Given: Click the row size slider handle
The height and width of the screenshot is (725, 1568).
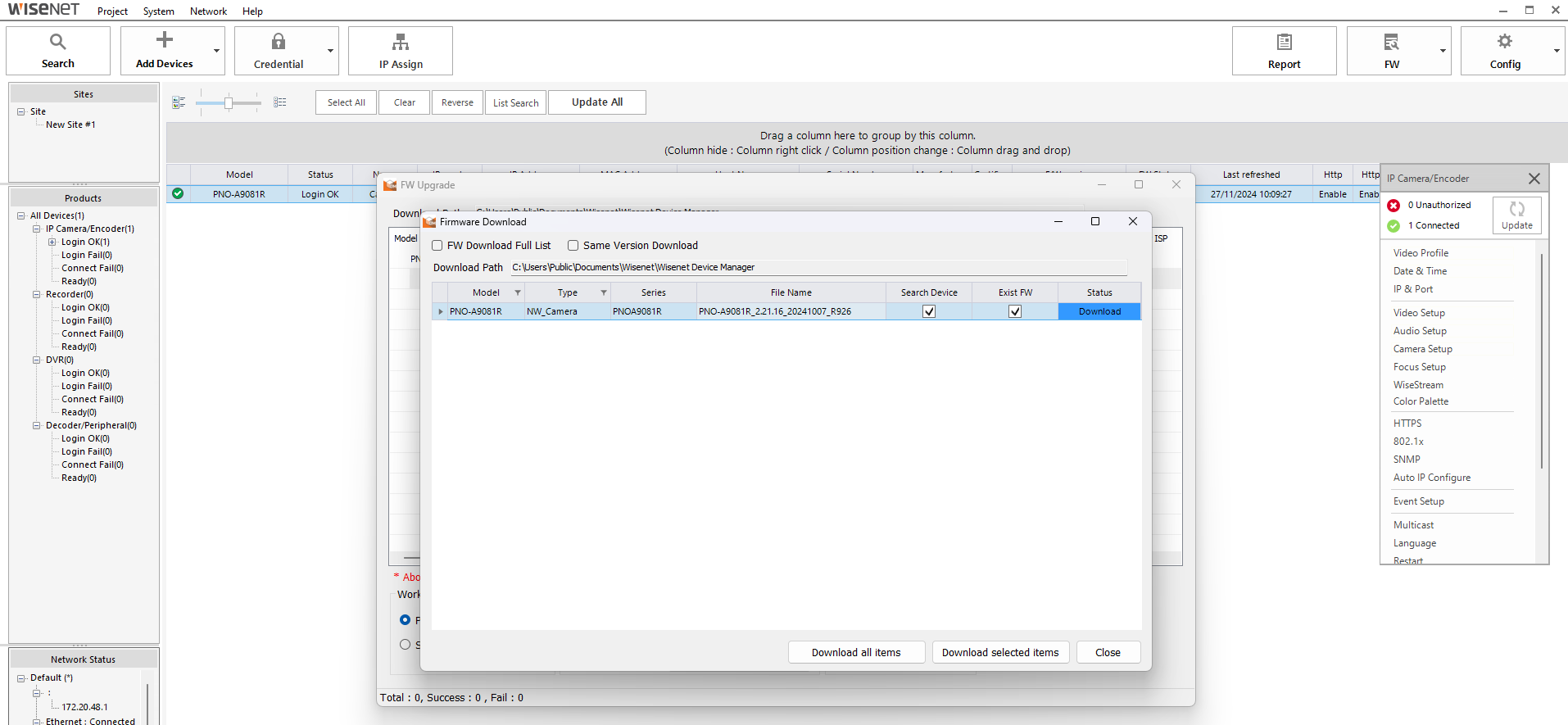Looking at the screenshot, I should [x=229, y=102].
